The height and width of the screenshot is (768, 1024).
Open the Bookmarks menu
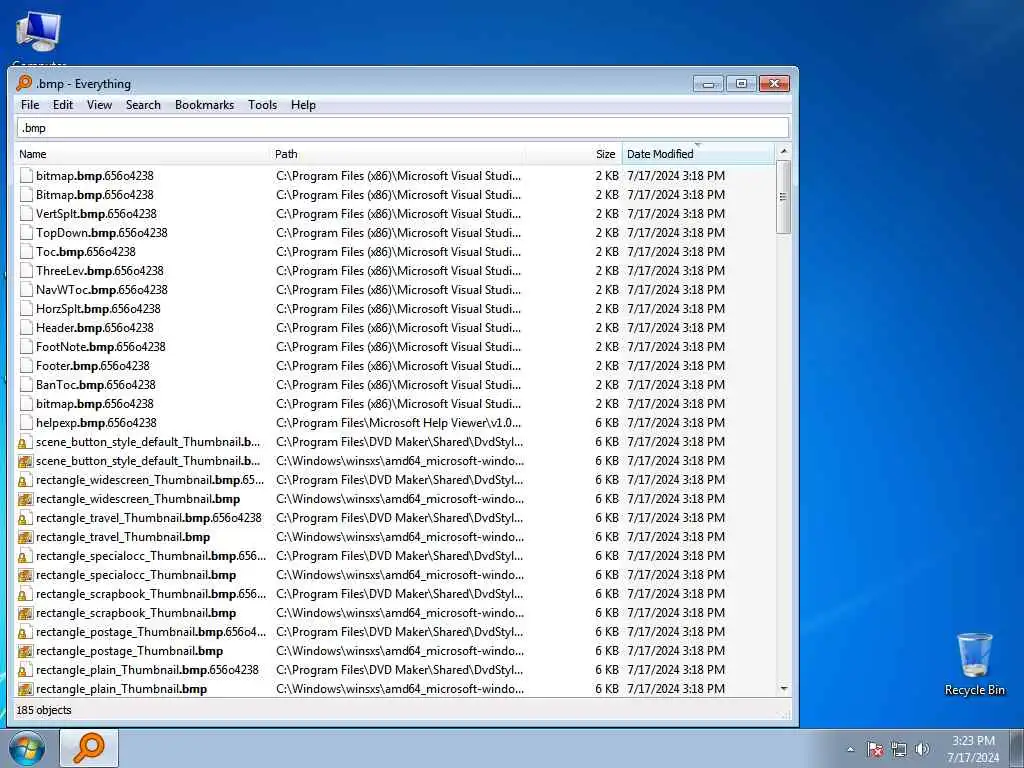point(204,105)
